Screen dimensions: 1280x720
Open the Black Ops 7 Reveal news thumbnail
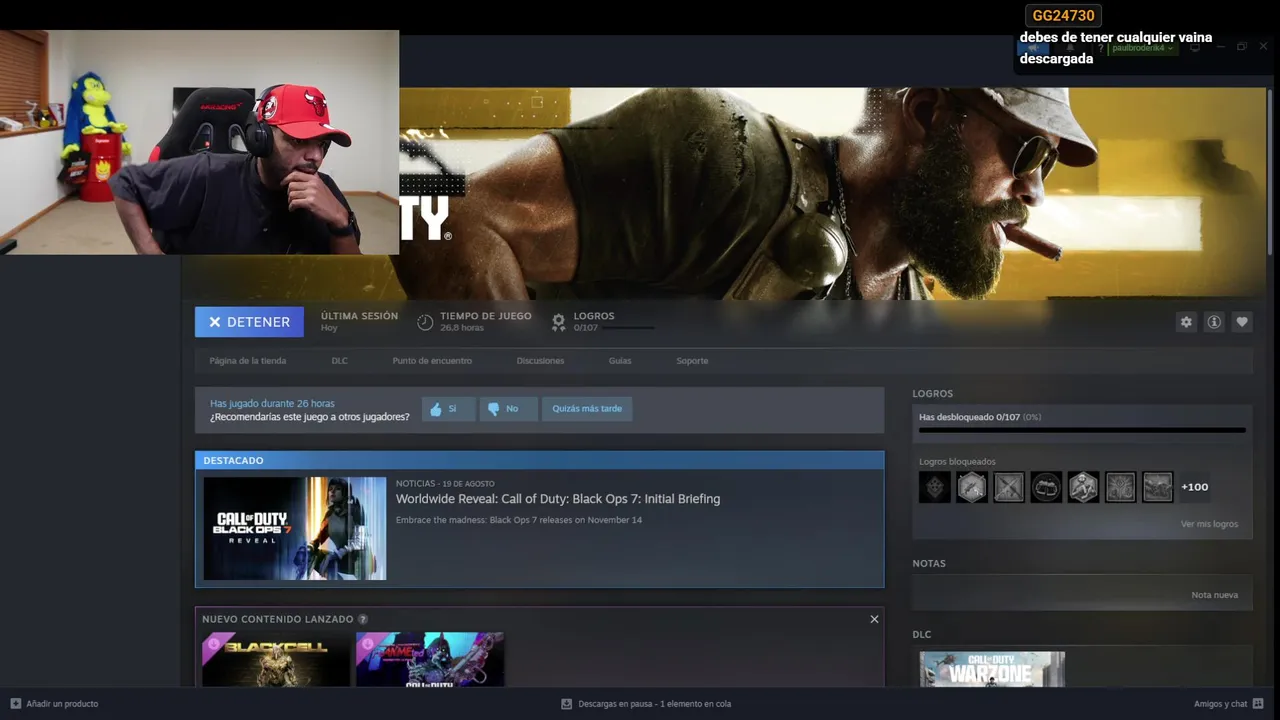295,528
